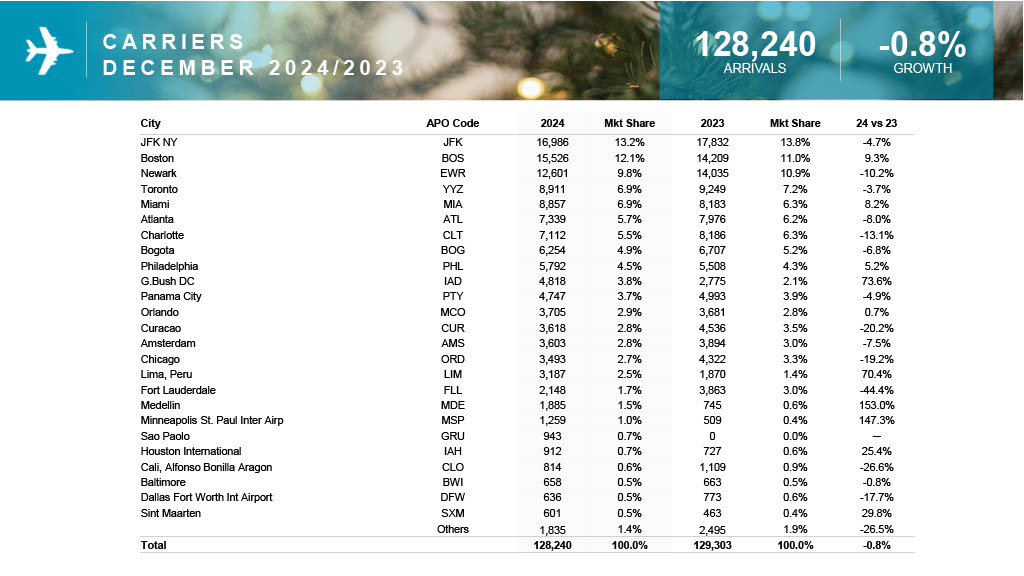
Task: Click Medellin's 153.0% growth value
Action: click(x=876, y=405)
